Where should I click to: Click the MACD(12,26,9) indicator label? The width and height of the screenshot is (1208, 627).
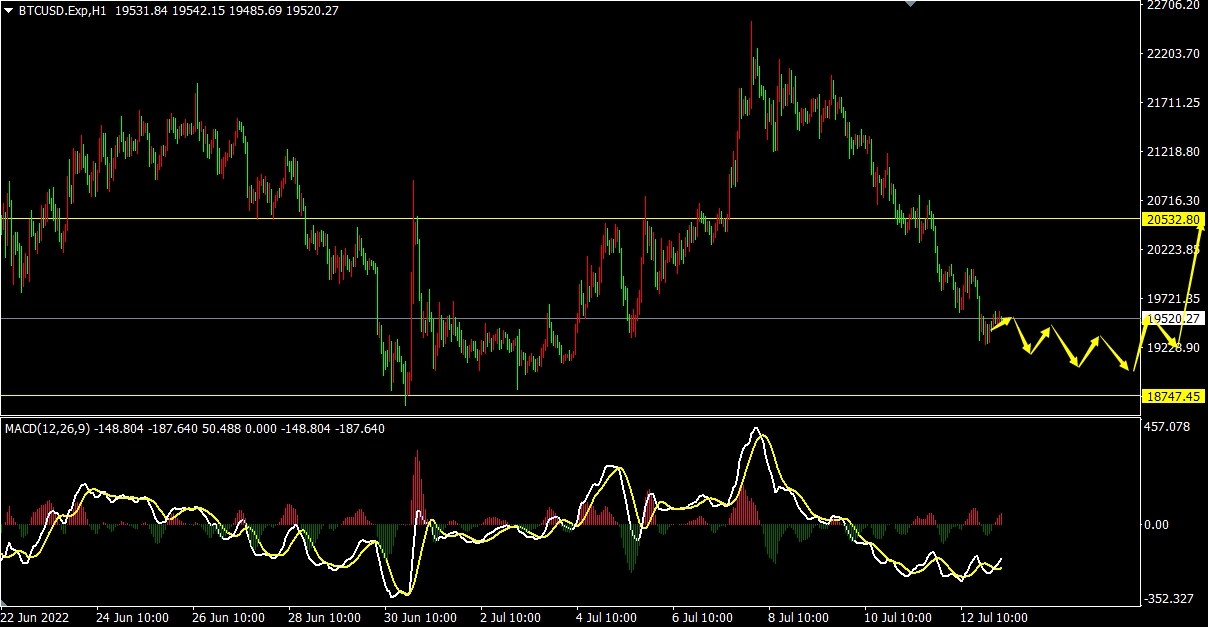[x=48, y=428]
